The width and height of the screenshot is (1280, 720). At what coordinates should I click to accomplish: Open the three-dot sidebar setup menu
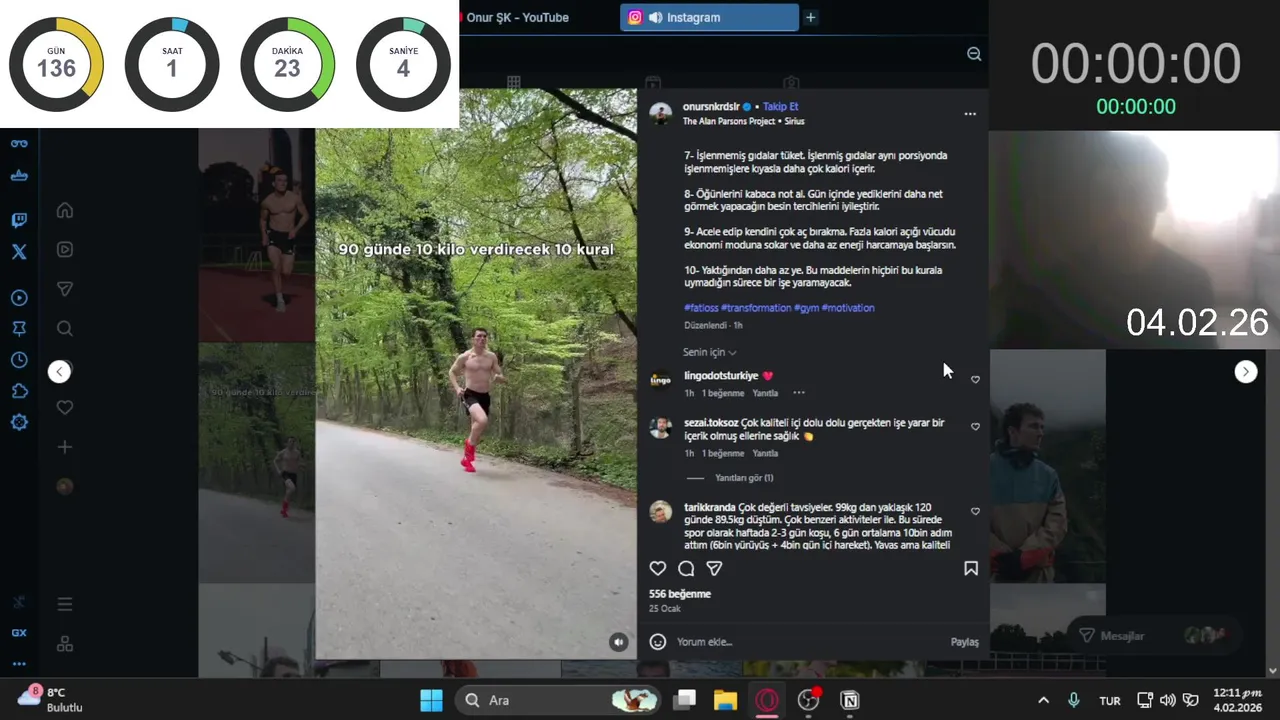pos(19,664)
